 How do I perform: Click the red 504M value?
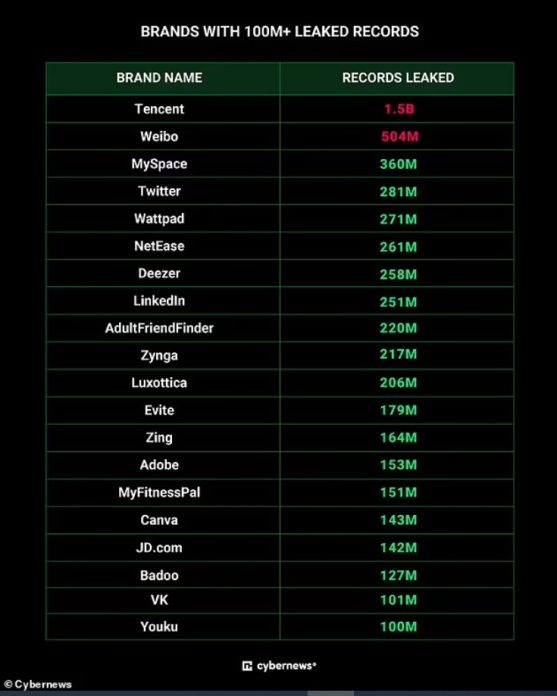399,136
